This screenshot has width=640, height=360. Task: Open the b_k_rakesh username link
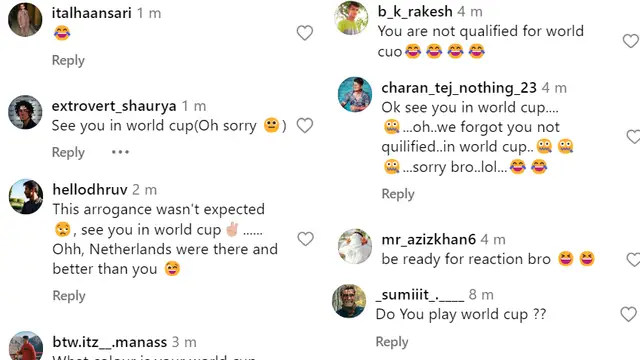tap(415, 11)
